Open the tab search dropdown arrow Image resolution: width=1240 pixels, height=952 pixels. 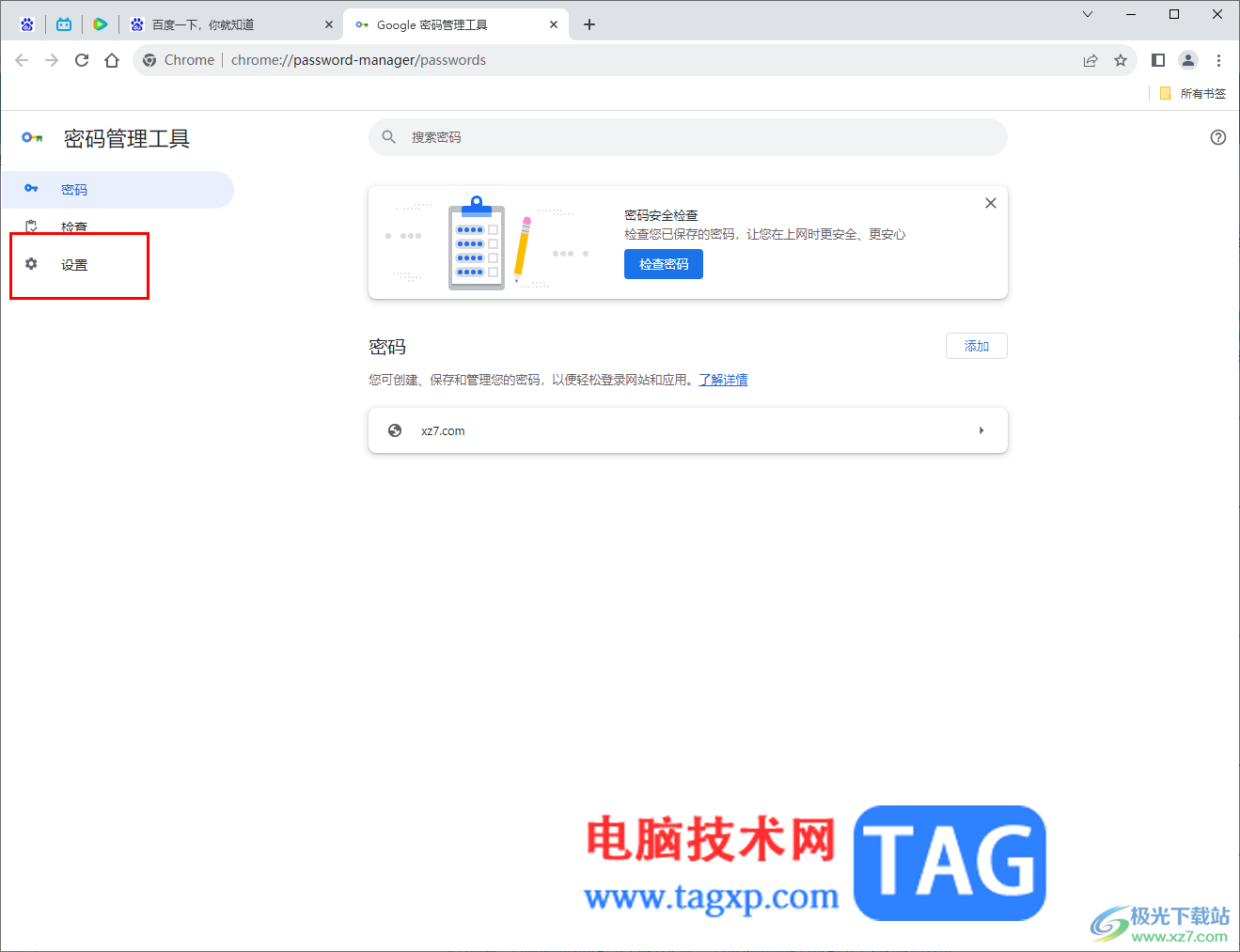[1088, 14]
